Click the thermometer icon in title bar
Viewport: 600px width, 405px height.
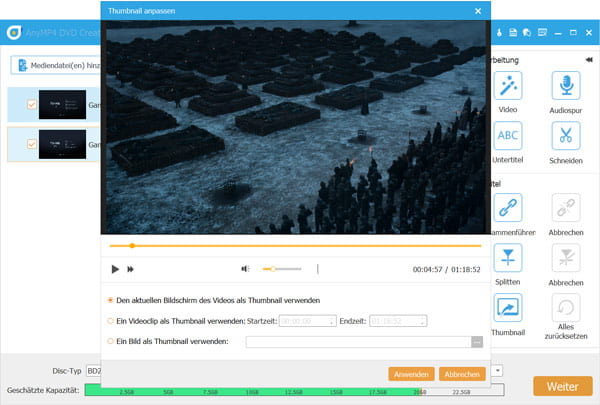pos(499,33)
